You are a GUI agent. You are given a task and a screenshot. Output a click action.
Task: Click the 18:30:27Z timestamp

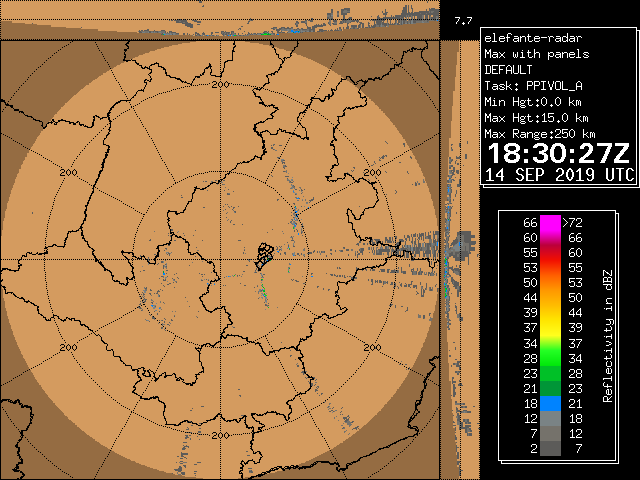[557, 153]
